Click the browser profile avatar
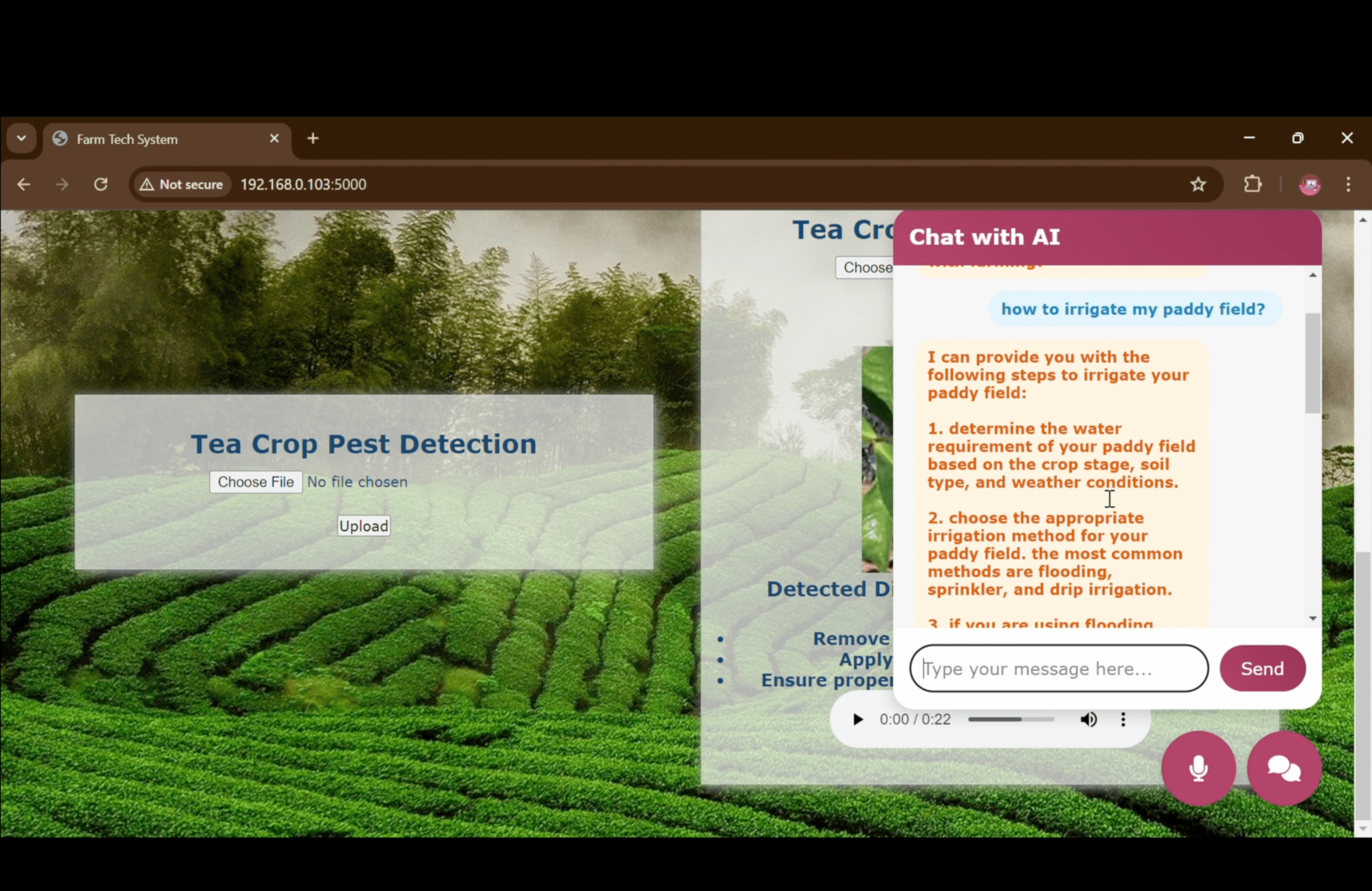 pos(1309,185)
